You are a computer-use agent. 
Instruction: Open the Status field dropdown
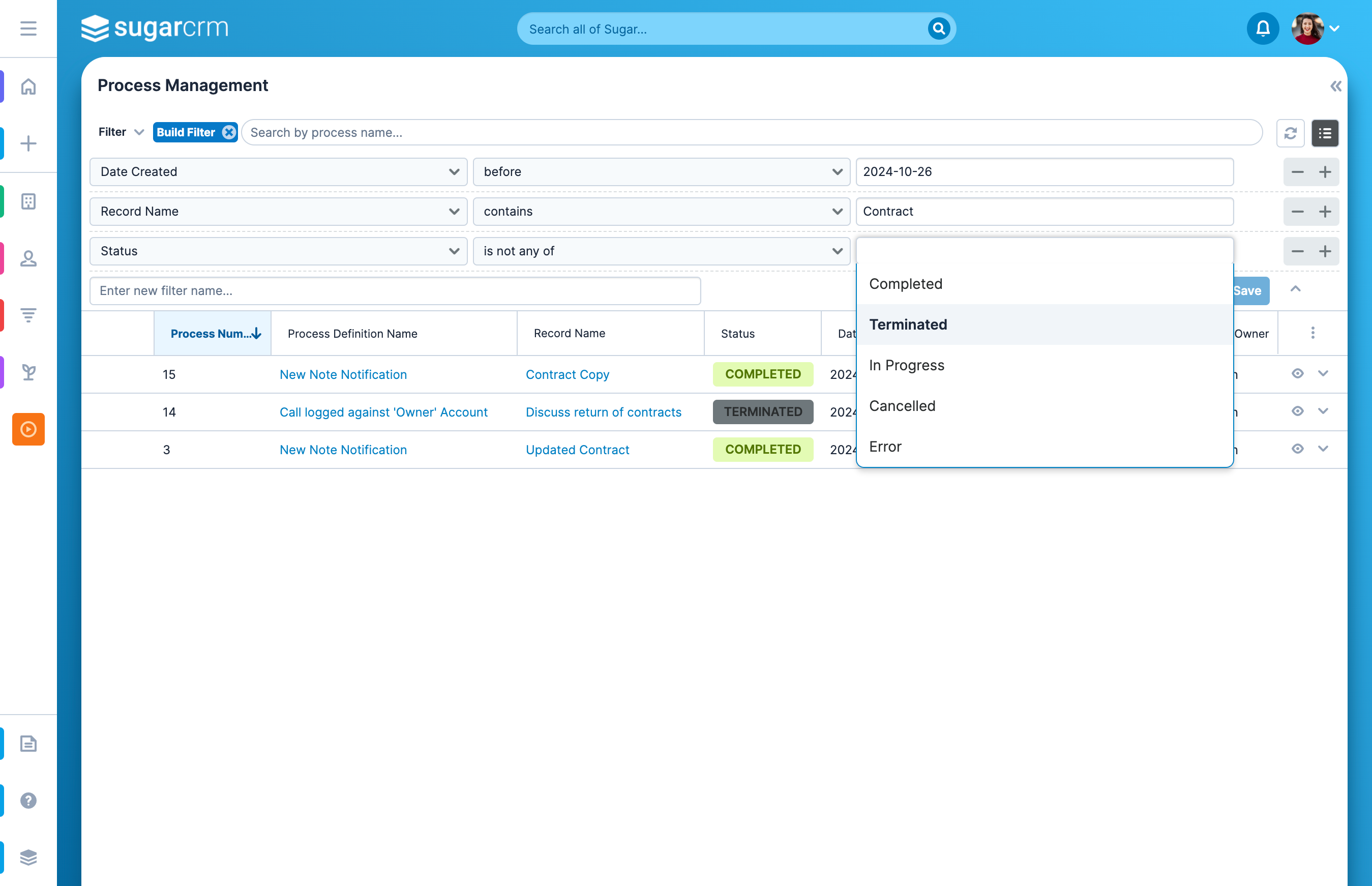279,251
